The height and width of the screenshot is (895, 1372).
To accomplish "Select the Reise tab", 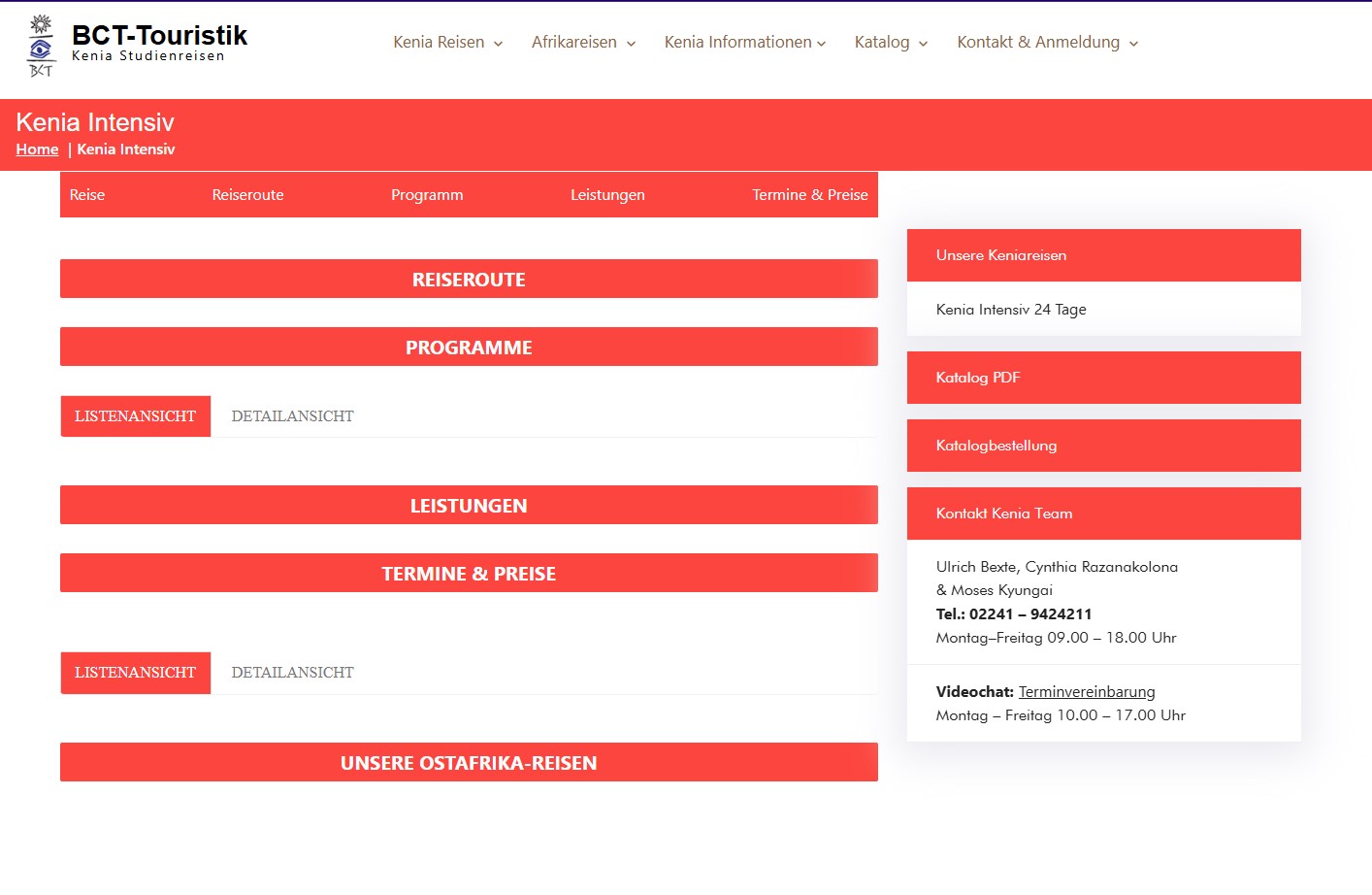I will pos(87,194).
